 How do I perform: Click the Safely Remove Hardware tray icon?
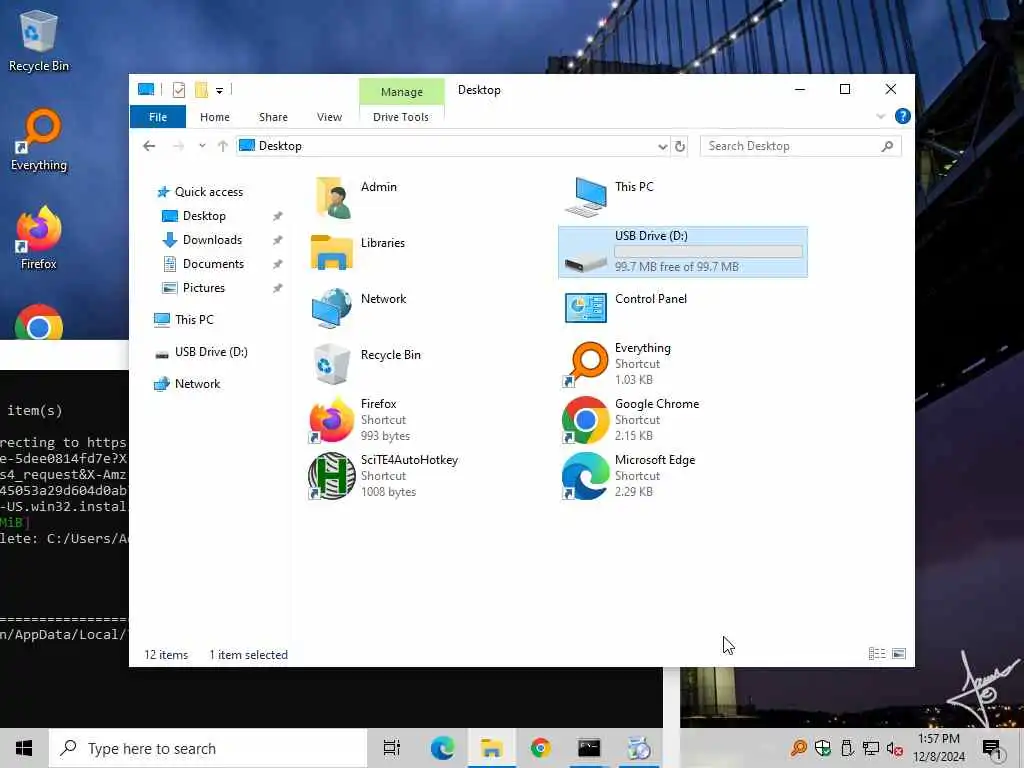click(847, 748)
